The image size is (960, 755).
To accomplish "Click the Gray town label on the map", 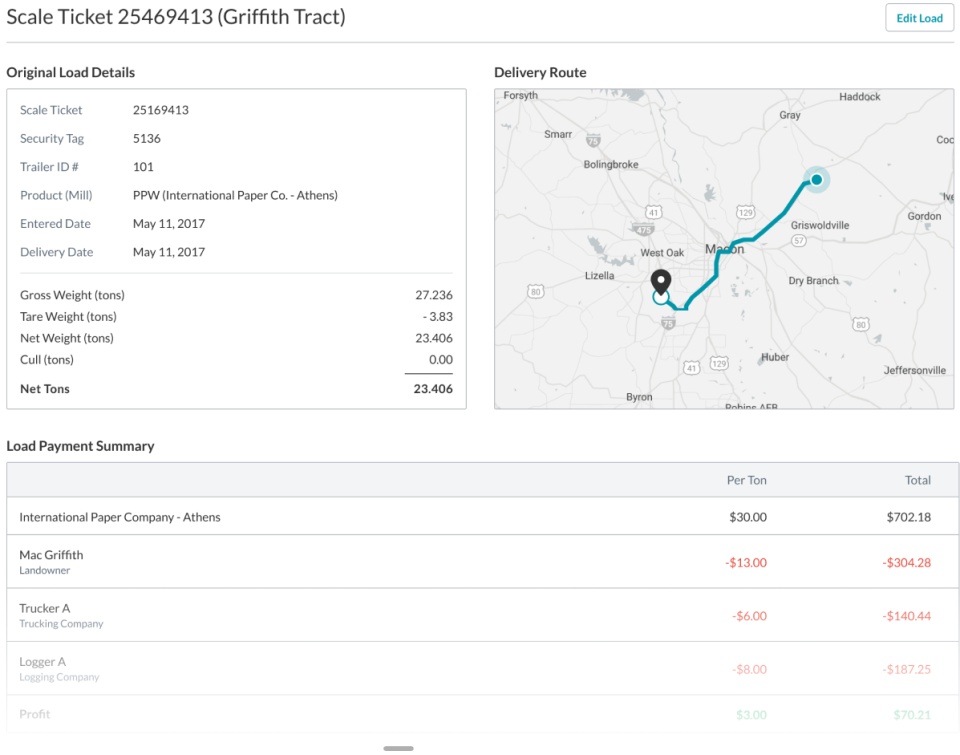I will click(790, 115).
